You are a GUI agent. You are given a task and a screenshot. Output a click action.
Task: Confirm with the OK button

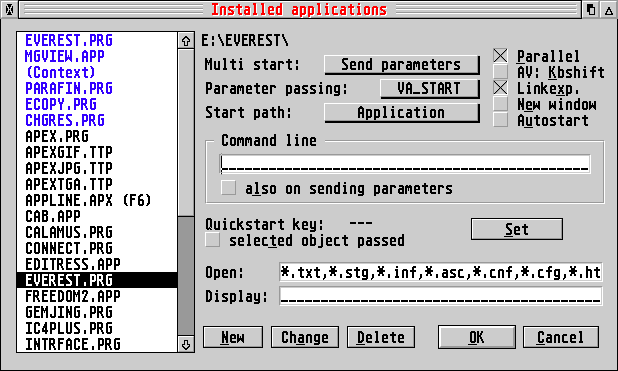(x=477, y=337)
